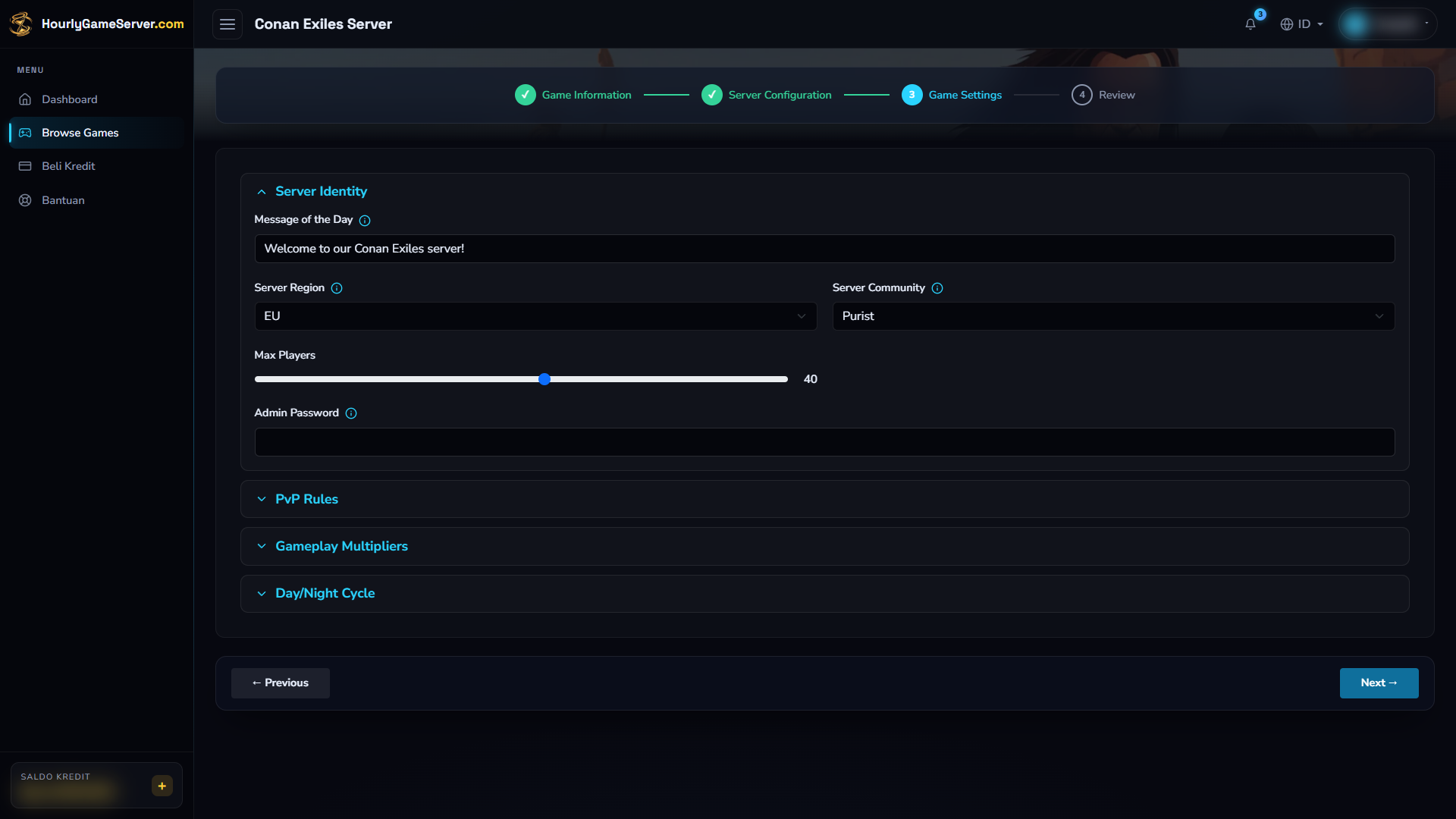Expand the Day/Night Cycle section
This screenshot has height=819, width=1456.
coord(824,593)
